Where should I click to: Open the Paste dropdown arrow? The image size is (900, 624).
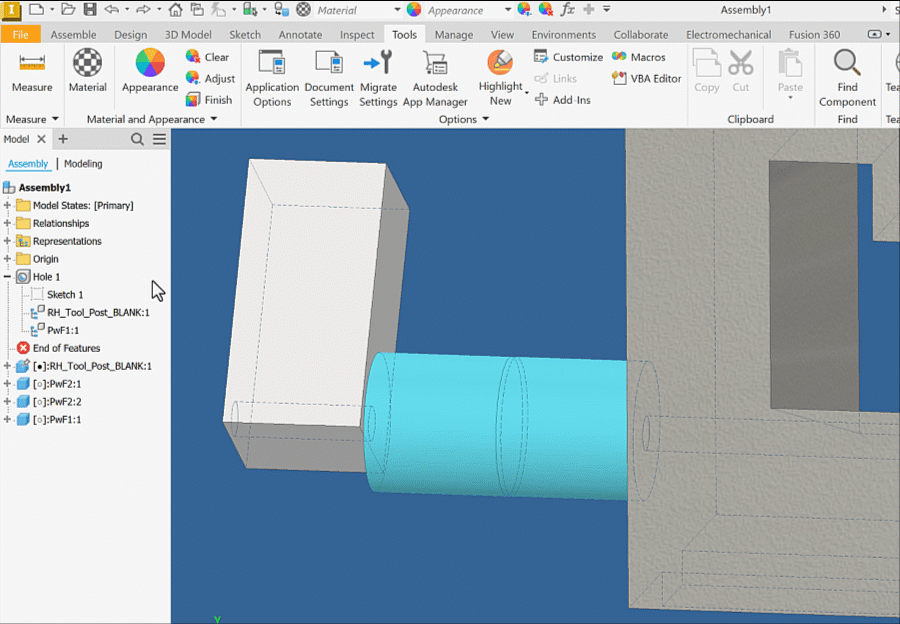pyautogui.click(x=790, y=98)
